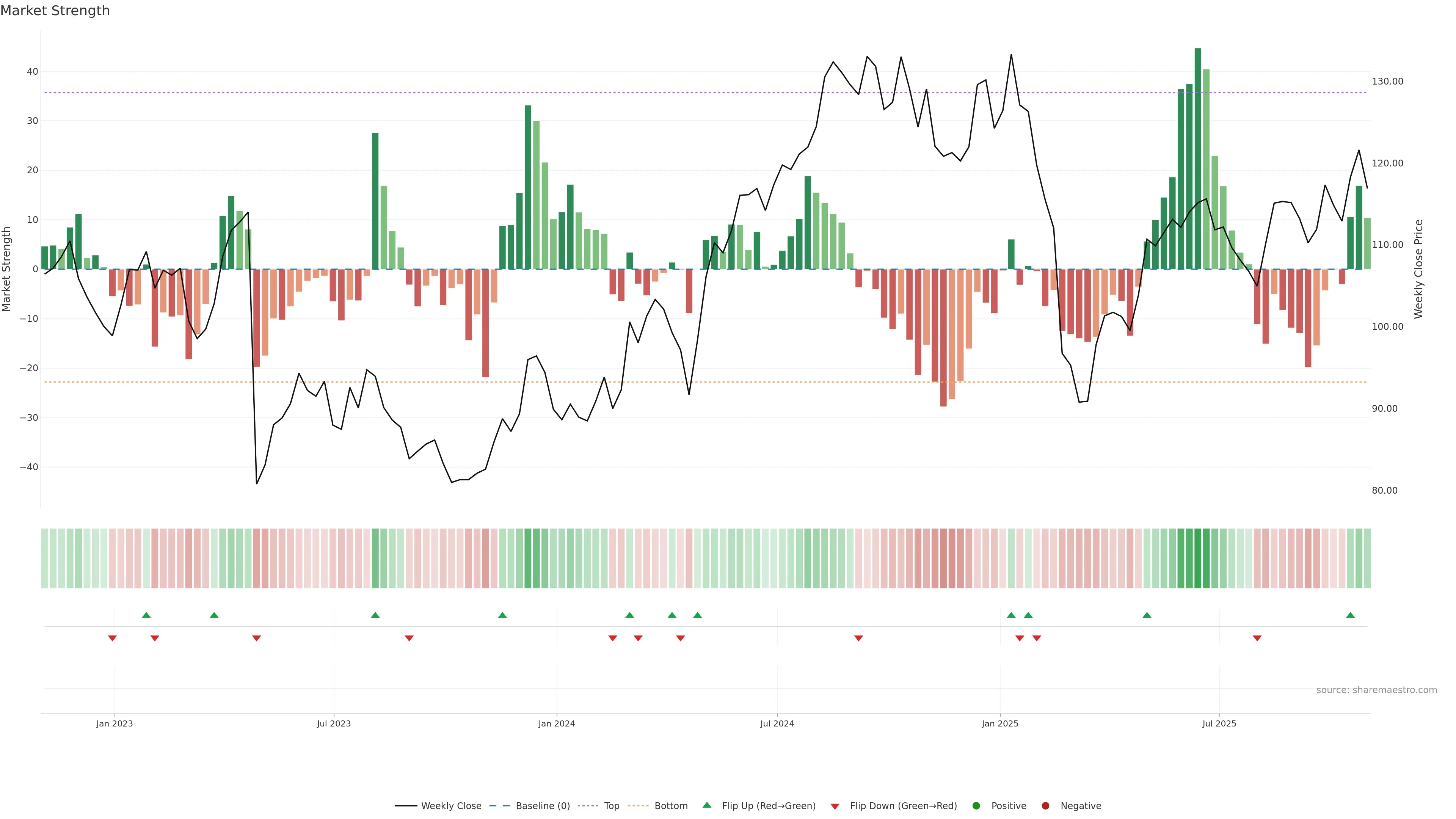Viewport: 1456px width, 819px height.
Task: Click Positive green circle legend icon
Action: tap(976, 806)
